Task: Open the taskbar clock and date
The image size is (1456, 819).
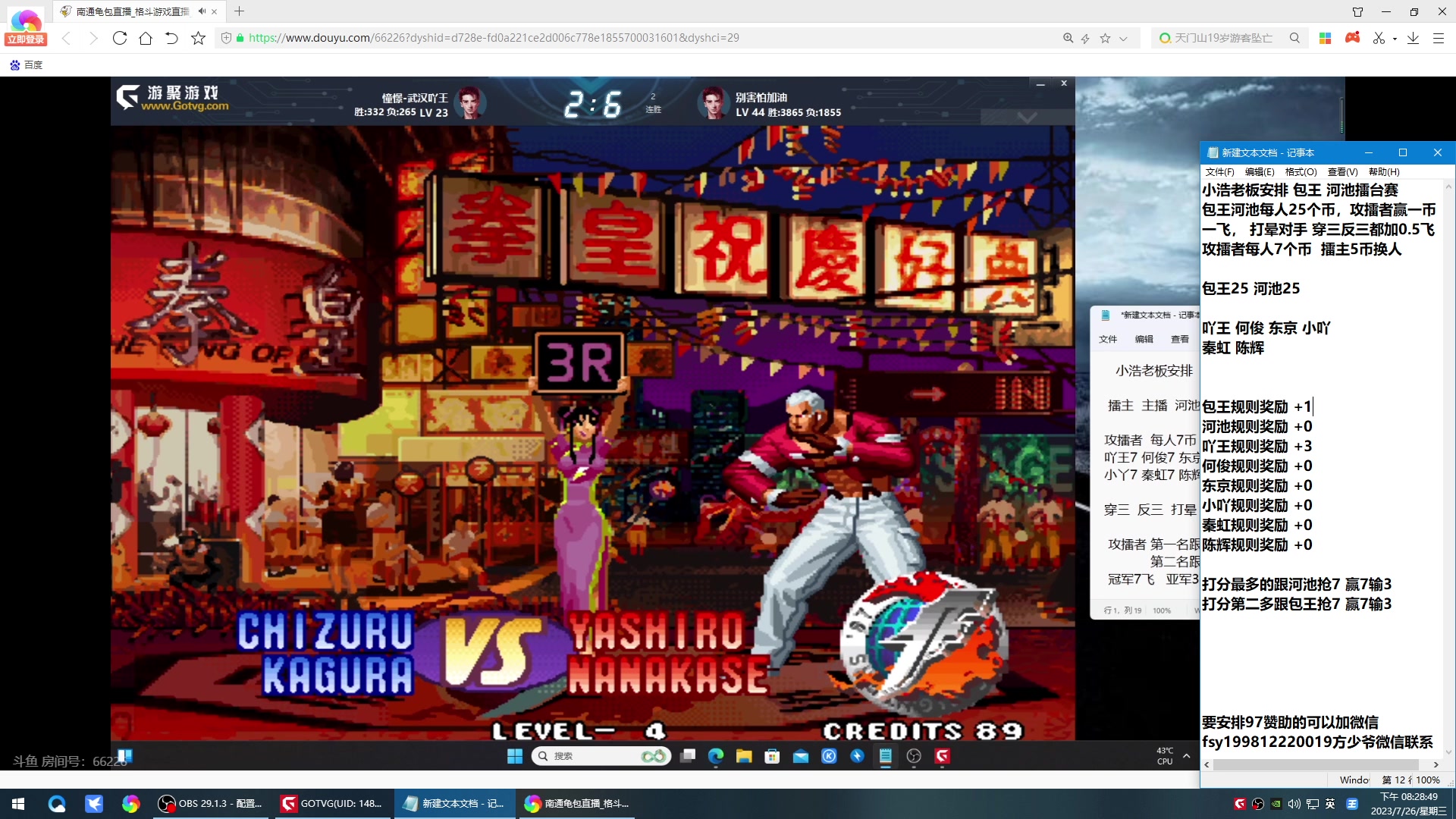Action: [1408, 804]
